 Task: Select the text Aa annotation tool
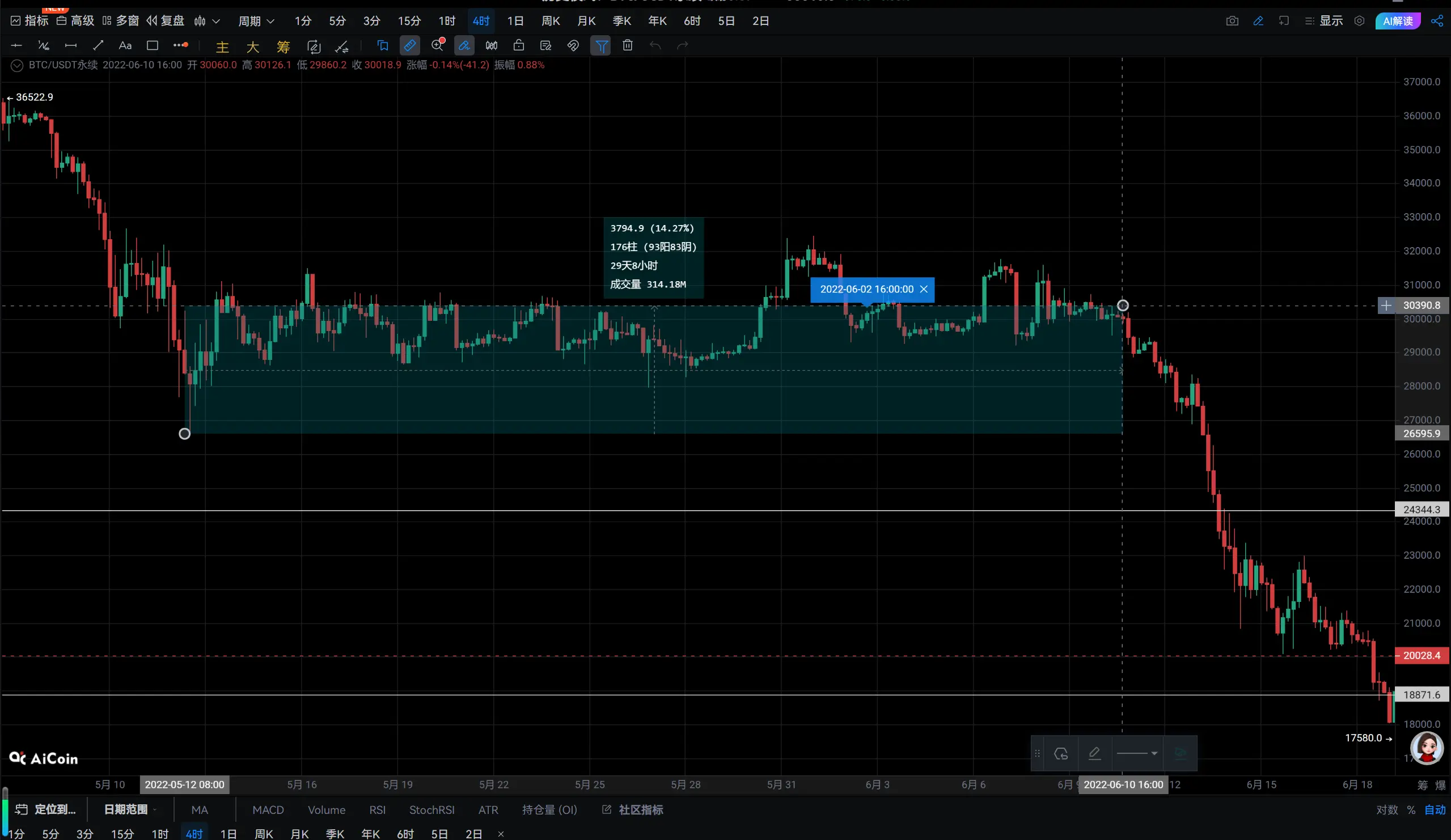pos(125,45)
